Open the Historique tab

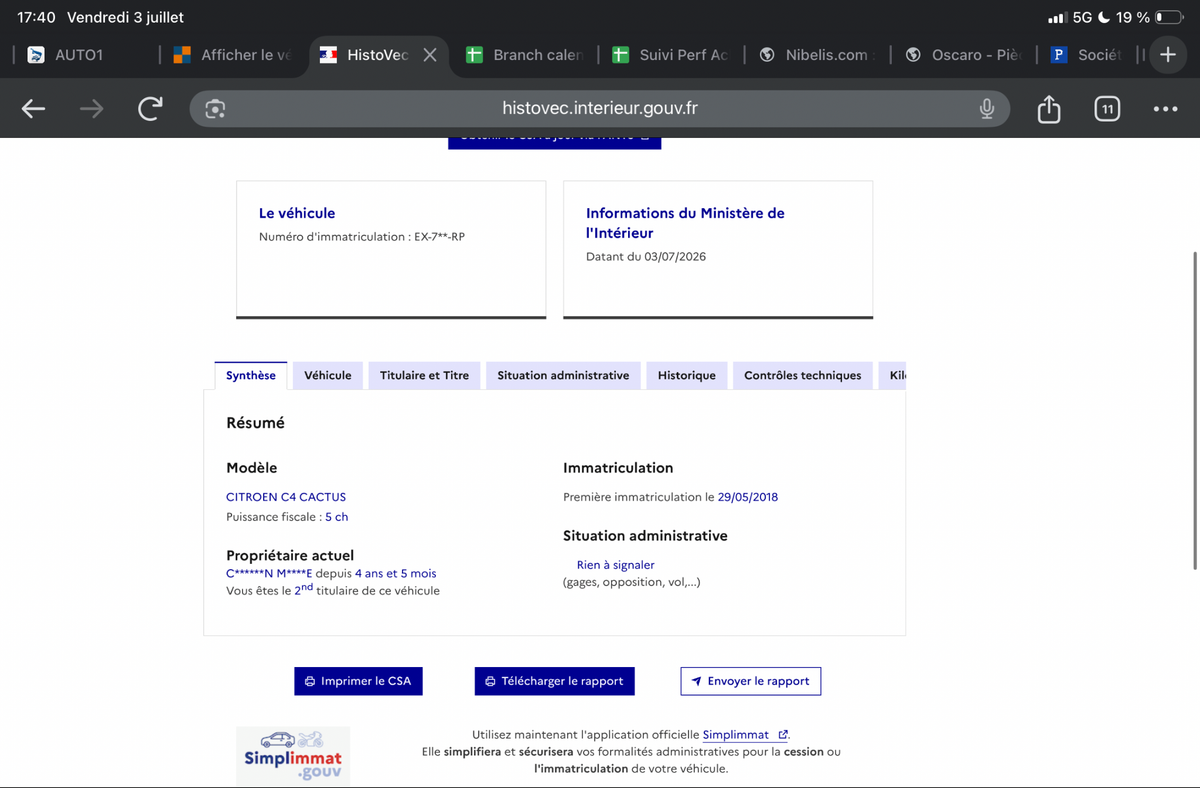point(687,375)
